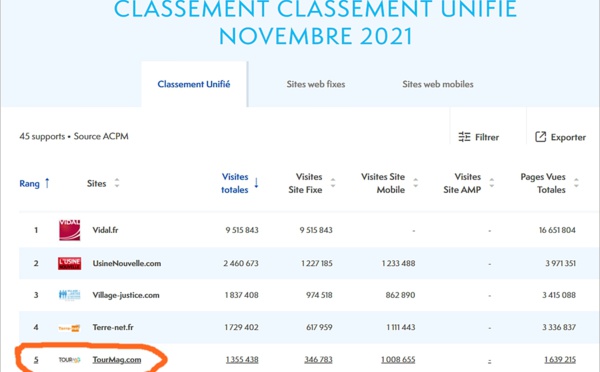This screenshot has width=600, height=372.
Task: Click the Village-justice.com site name
Action: [x=126, y=295]
